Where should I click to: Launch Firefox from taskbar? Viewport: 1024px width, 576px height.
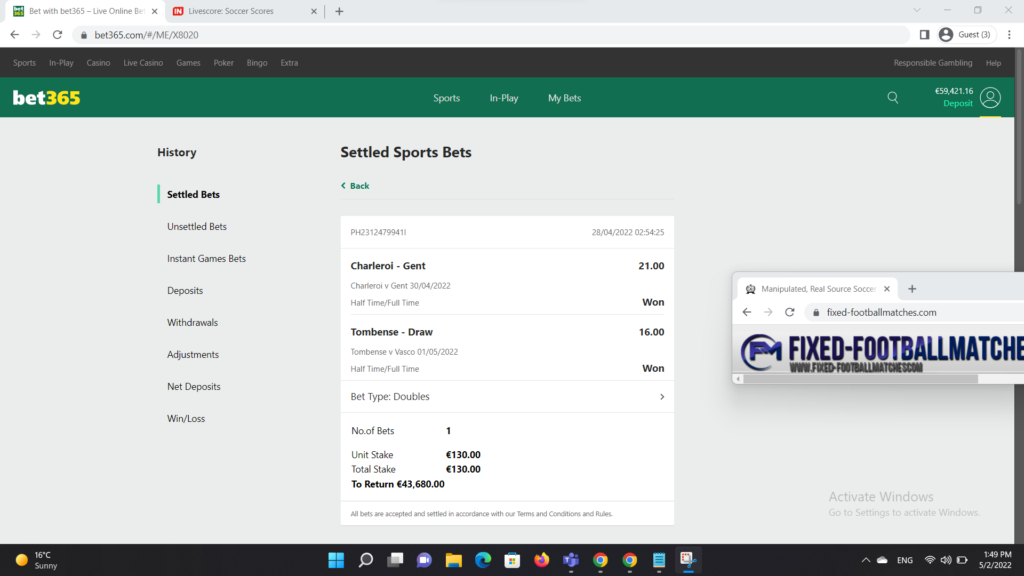(541, 560)
